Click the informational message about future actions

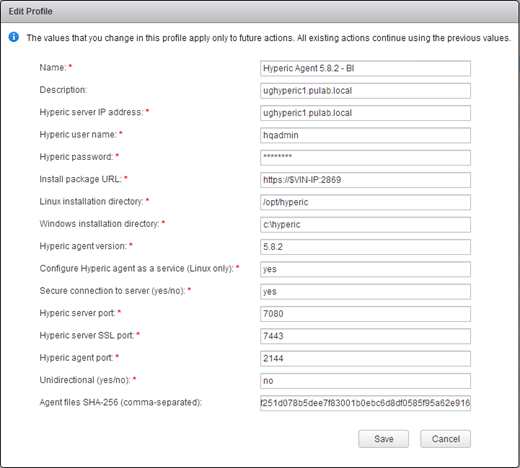pos(269,38)
